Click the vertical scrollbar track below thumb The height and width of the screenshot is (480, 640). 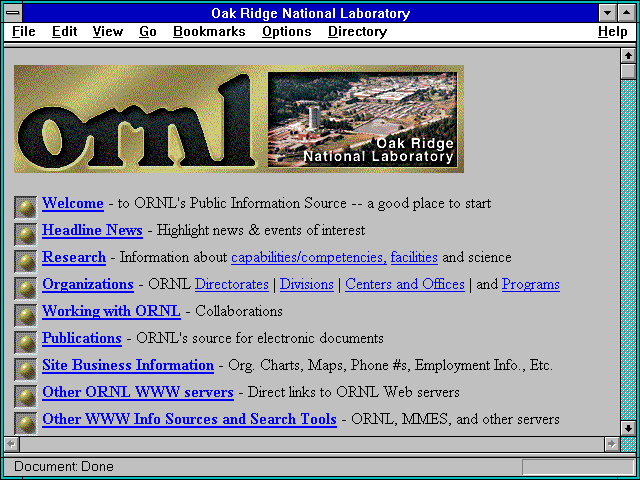(x=628, y=250)
